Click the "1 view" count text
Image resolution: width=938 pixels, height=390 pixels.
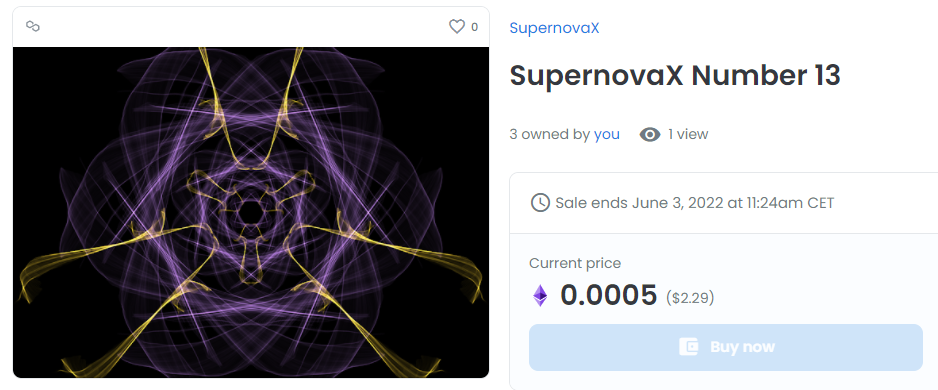pos(688,134)
